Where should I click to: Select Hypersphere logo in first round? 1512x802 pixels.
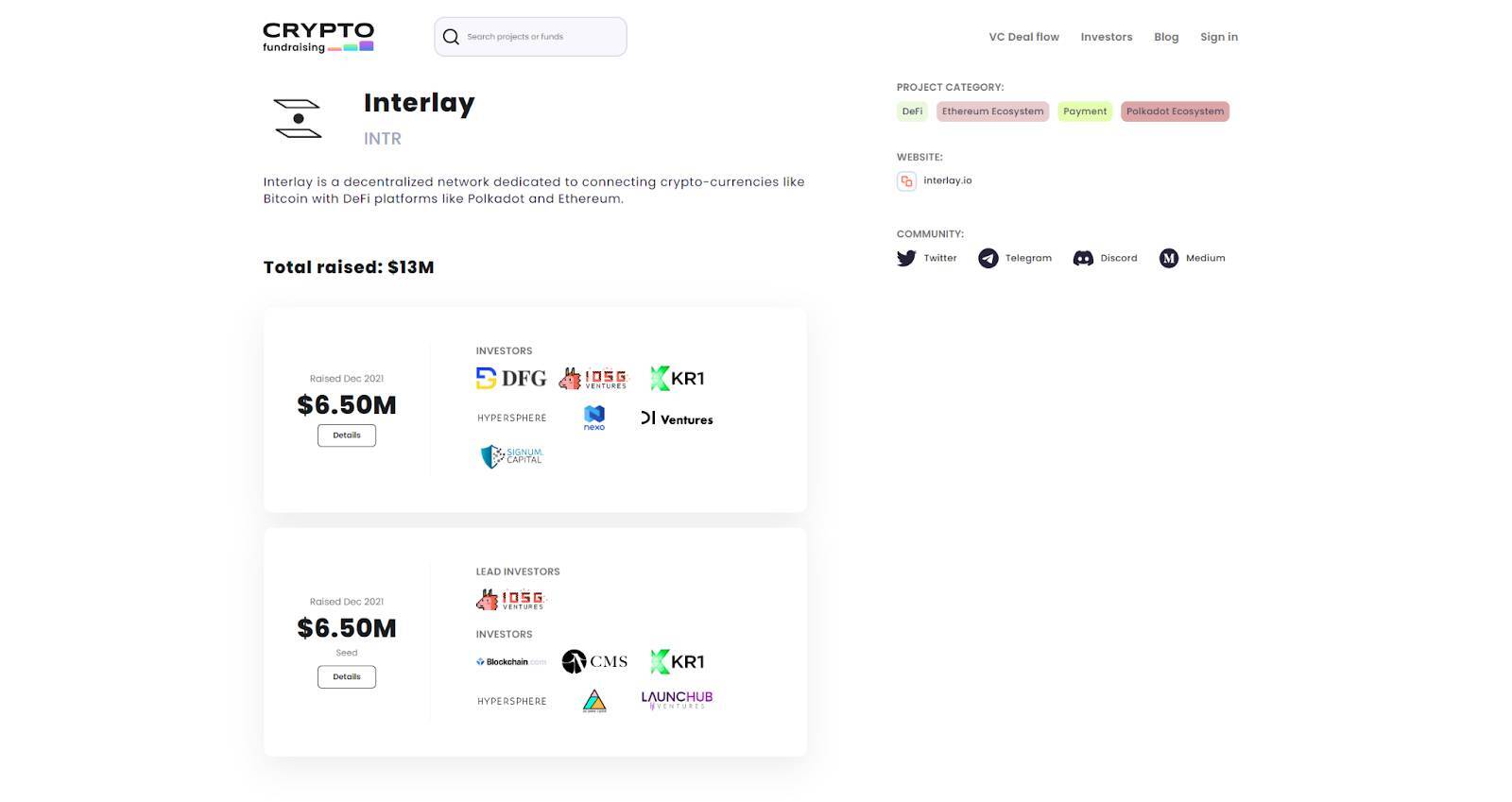pyautogui.click(x=511, y=418)
